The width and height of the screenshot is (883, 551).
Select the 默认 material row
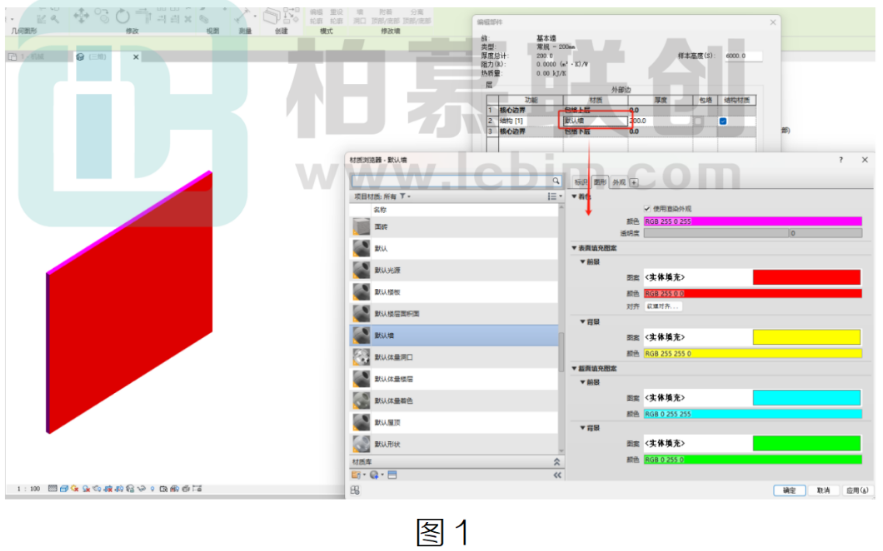pyautogui.click(x=454, y=248)
